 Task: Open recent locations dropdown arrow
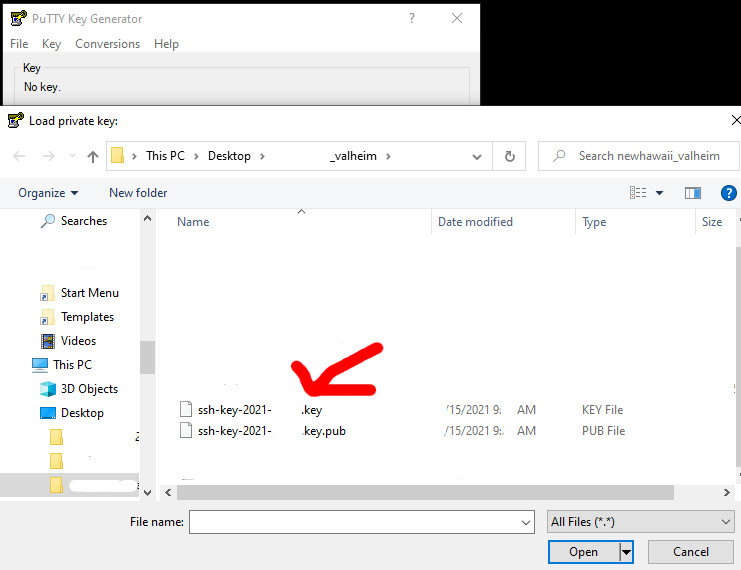click(x=72, y=156)
